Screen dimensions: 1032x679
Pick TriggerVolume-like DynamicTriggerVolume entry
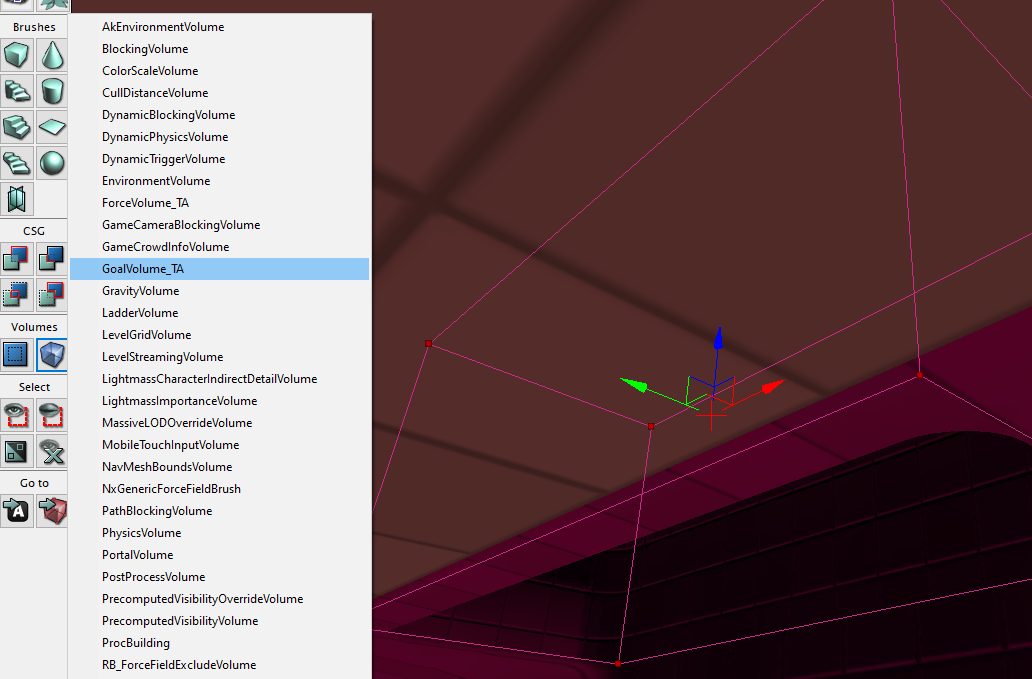tap(163, 159)
